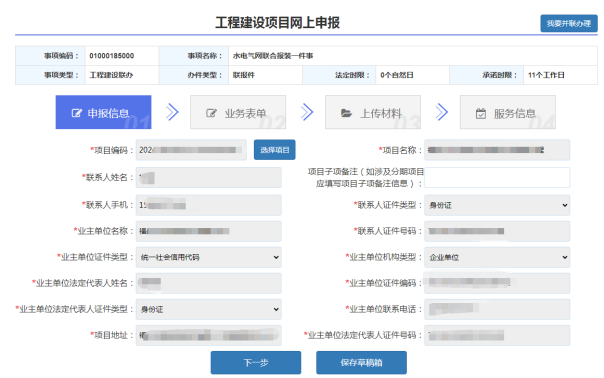The width and height of the screenshot is (604, 378).
Task: Click the 承诺时限 value 11个工作日
Action: click(546, 75)
